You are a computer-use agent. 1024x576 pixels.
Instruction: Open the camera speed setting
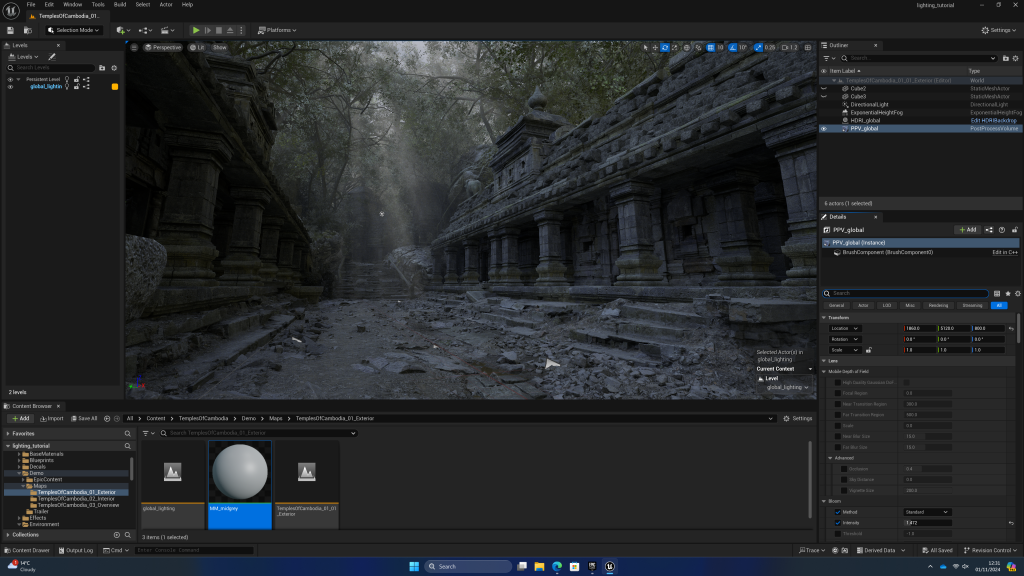click(790, 48)
